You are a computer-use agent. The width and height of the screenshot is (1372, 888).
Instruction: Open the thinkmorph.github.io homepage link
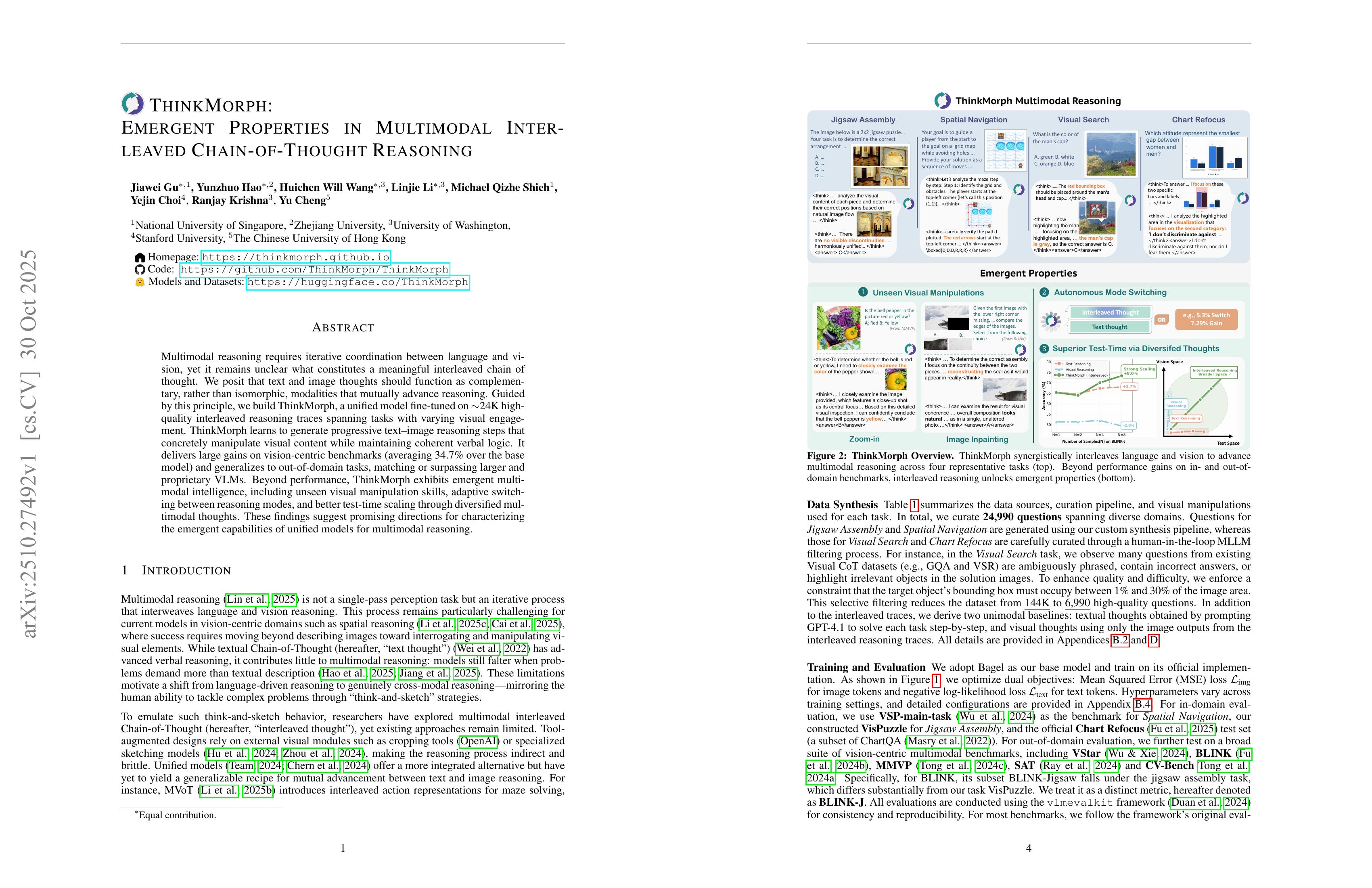(x=296, y=257)
